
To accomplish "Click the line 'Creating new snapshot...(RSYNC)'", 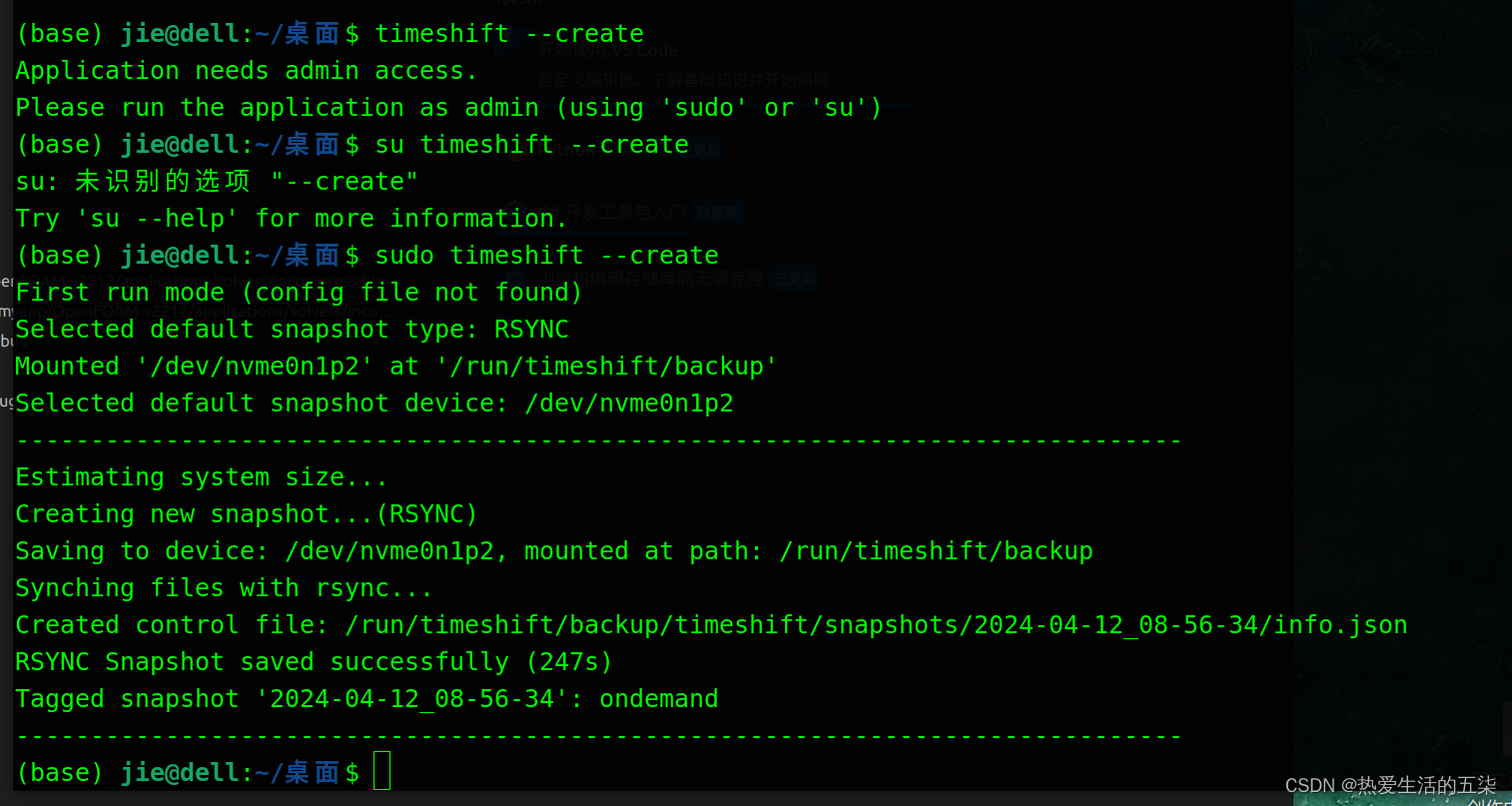I will [247, 514].
